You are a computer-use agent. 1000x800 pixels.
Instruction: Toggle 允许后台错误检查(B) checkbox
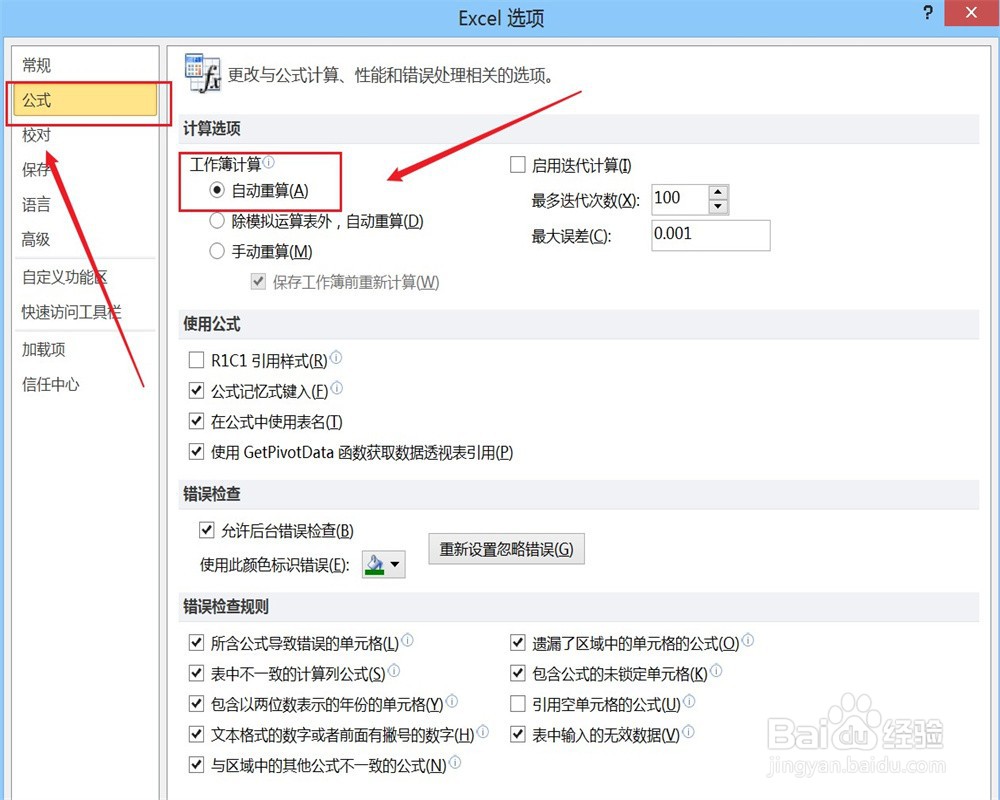(207, 530)
